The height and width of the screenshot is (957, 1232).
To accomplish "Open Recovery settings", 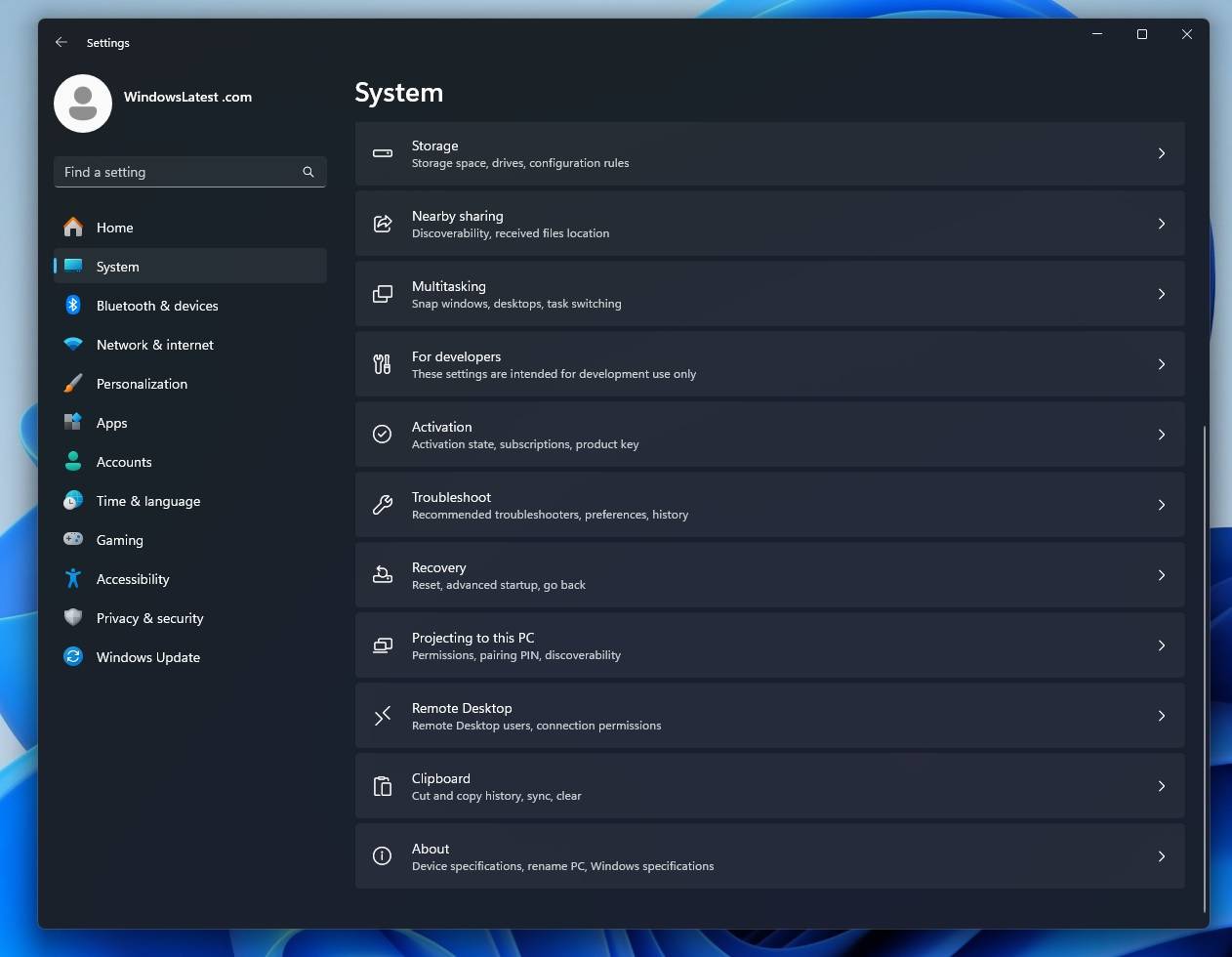I will (x=769, y=575).
